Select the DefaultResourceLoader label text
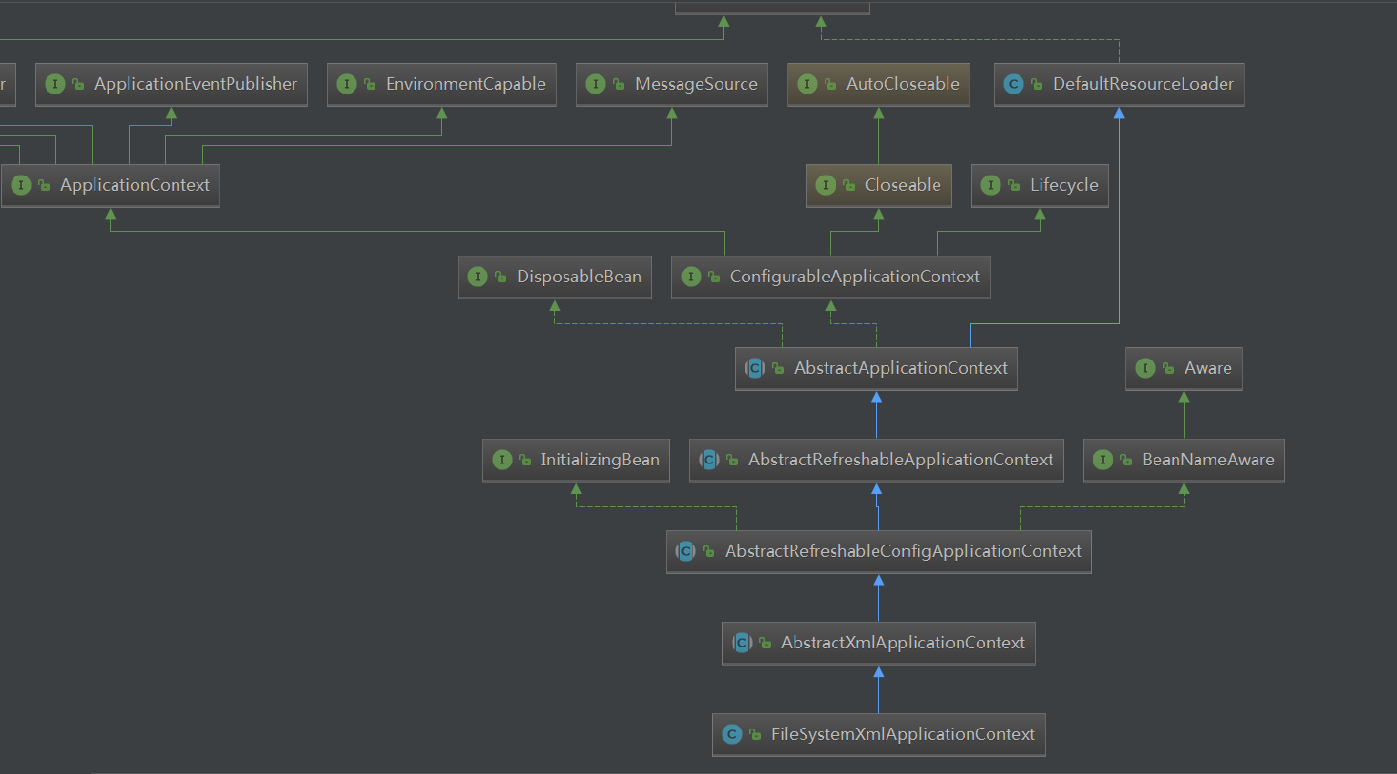This screenshot has height=774, width=1397. 1143,85
